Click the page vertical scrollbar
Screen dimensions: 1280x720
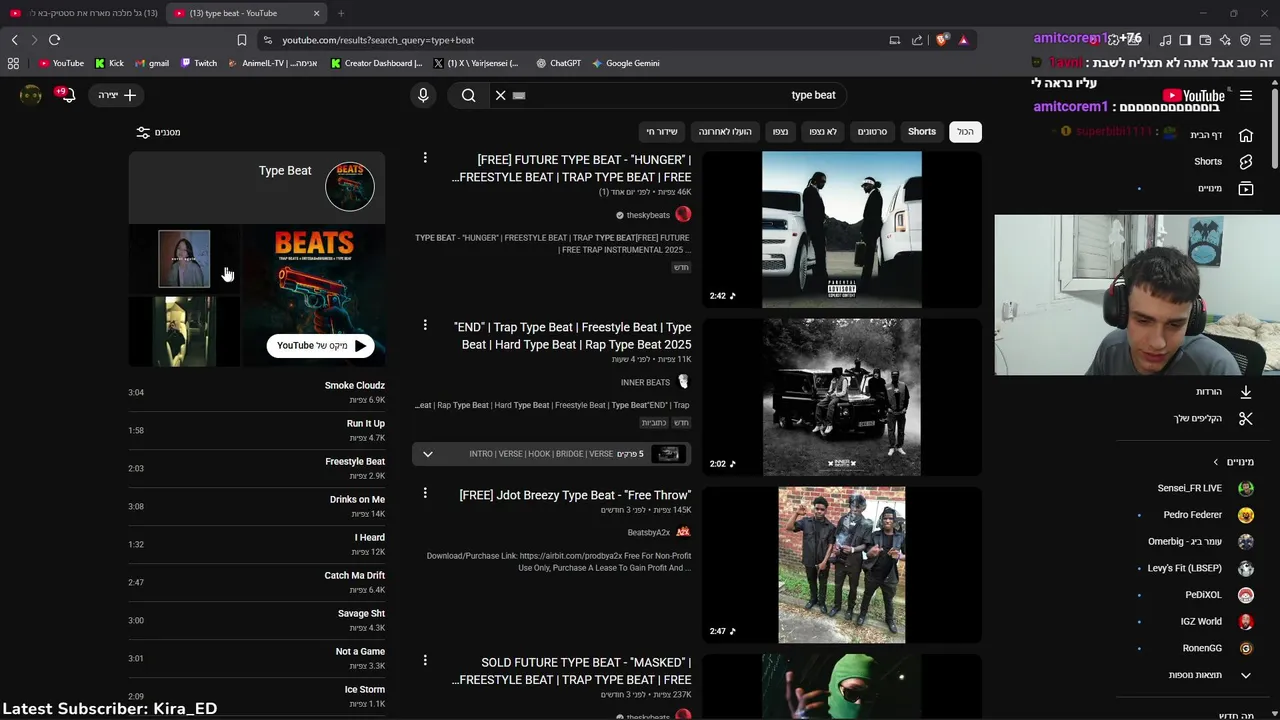1275,128
